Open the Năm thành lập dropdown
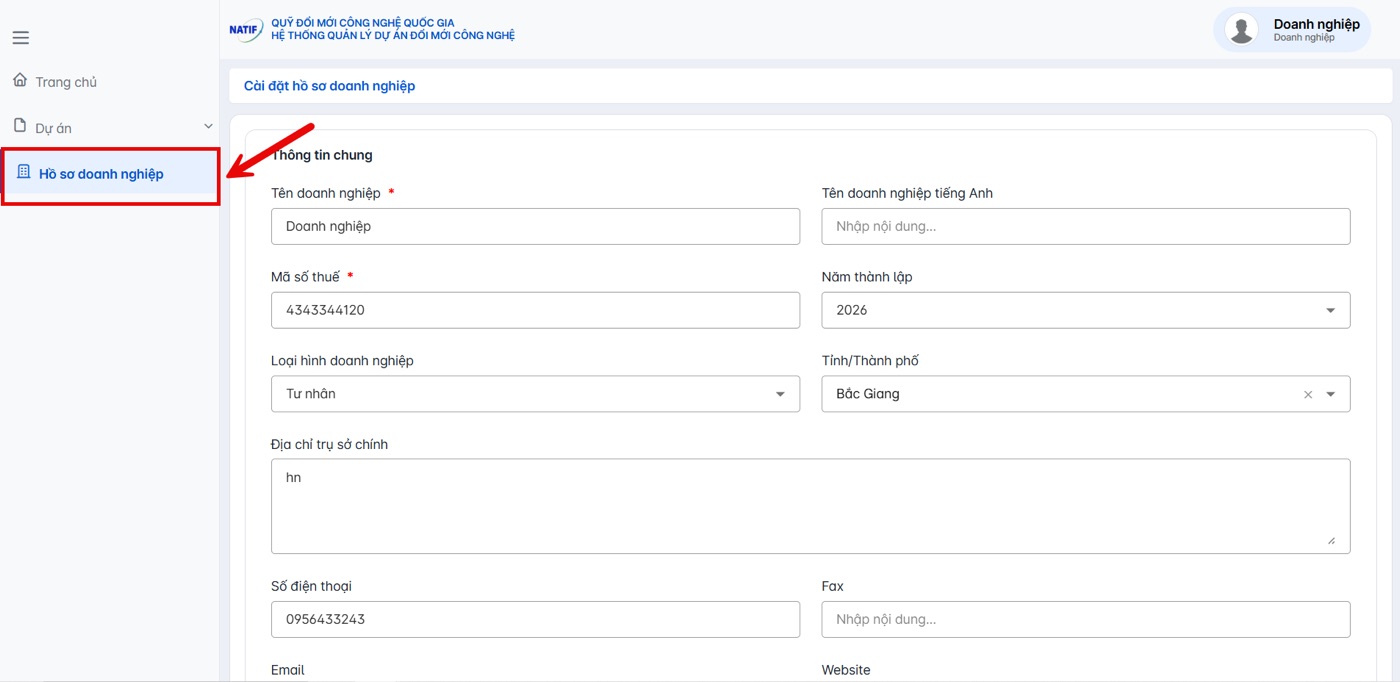1400x682 pixels. (1086, 310)
